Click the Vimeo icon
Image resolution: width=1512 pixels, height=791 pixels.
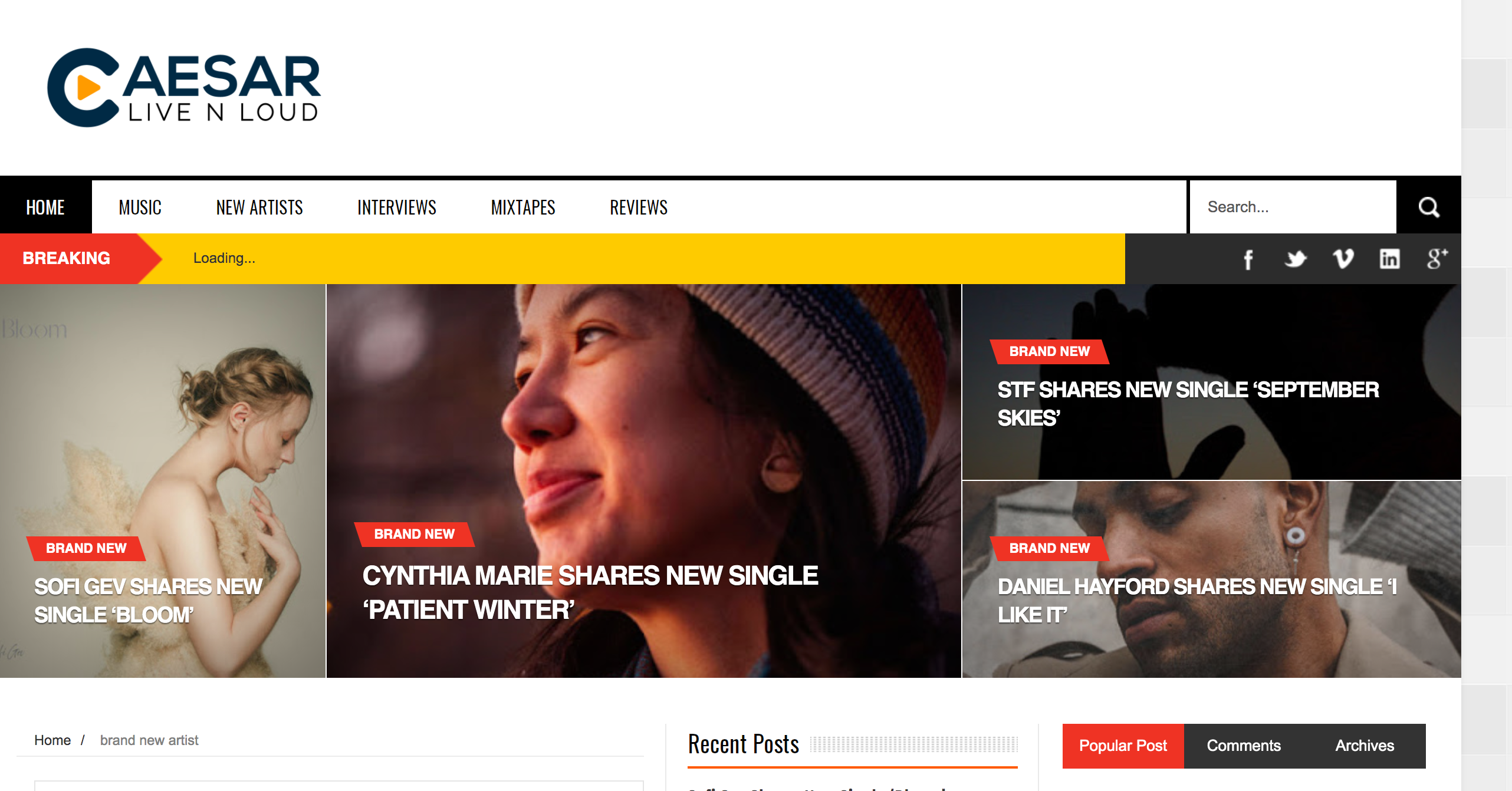click(1343, 259)
